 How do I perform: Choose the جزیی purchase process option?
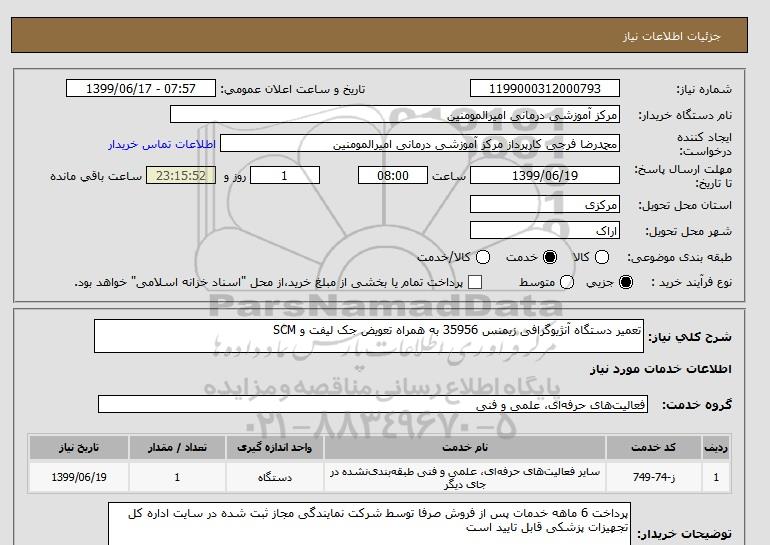pos(626,282)
